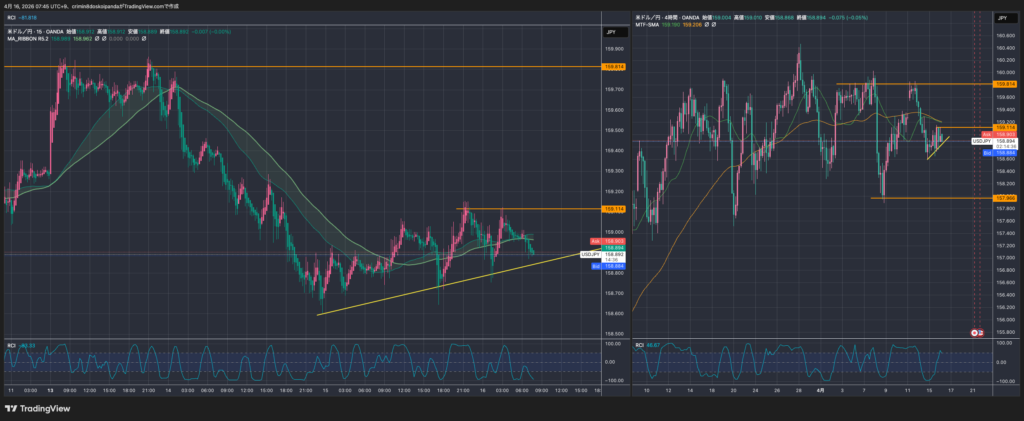Image resolution: width=1024 pixels, height=421 pixels.
Task: Select the RCI legend in the bottom-right pane
Action: pos(641,345)
